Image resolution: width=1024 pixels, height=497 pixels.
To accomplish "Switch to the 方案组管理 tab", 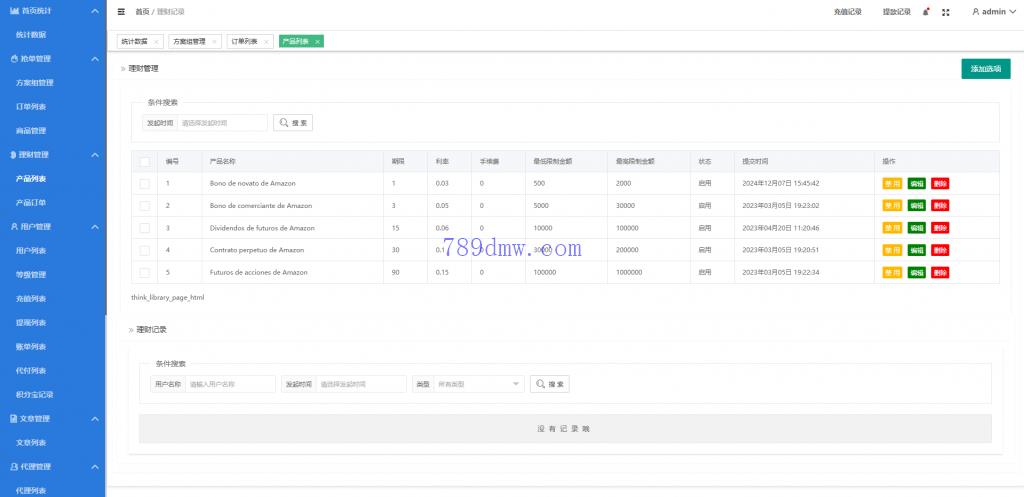I will 189,42.
